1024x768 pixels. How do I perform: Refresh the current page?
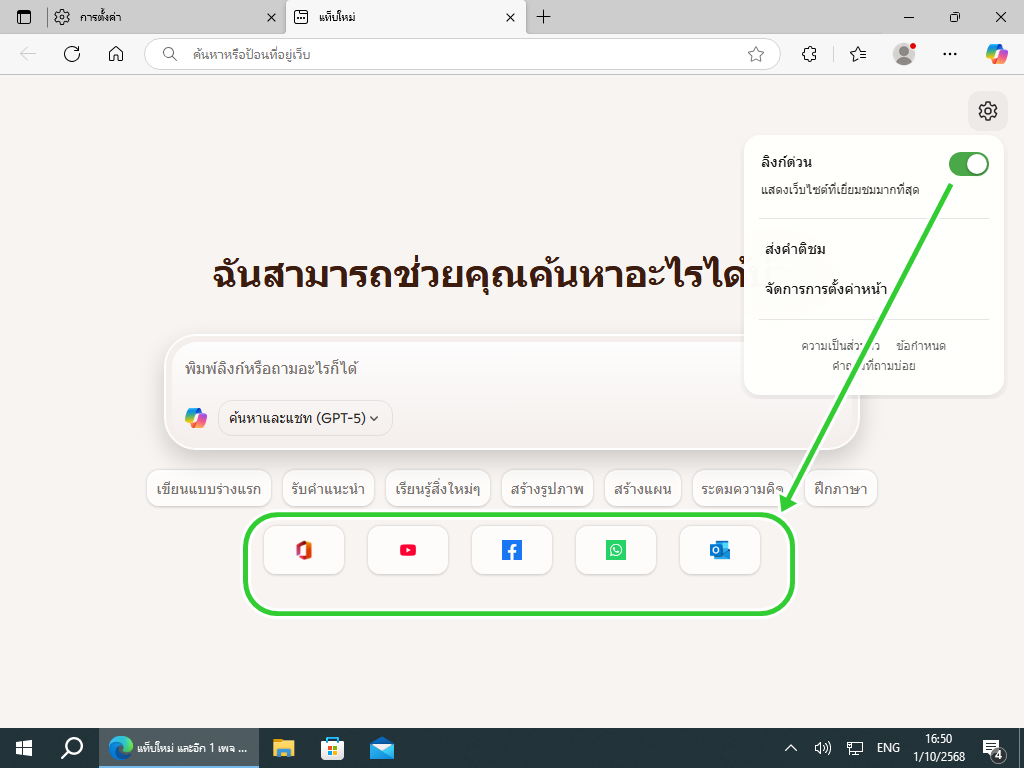click(x=72, y=54)
